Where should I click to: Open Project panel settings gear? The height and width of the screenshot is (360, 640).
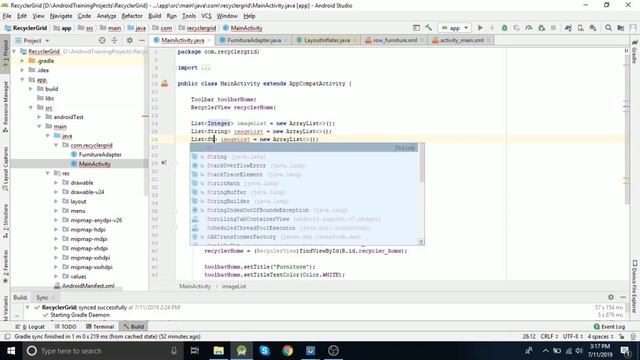point(129,40)
